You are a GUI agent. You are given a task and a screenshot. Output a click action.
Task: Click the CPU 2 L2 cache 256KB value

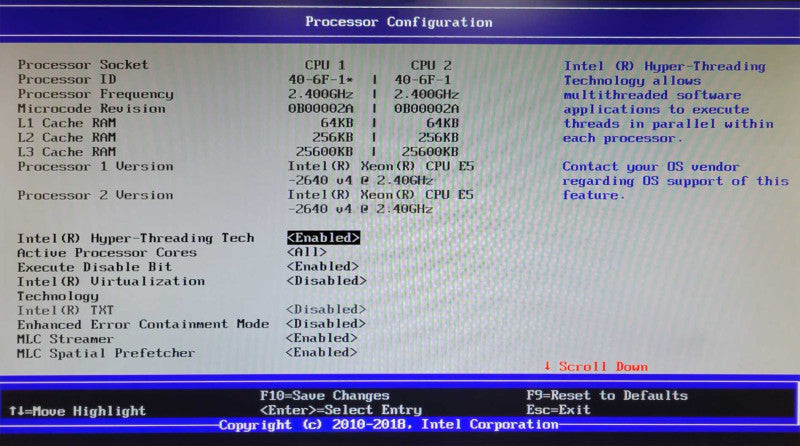[x=439, y=137]
